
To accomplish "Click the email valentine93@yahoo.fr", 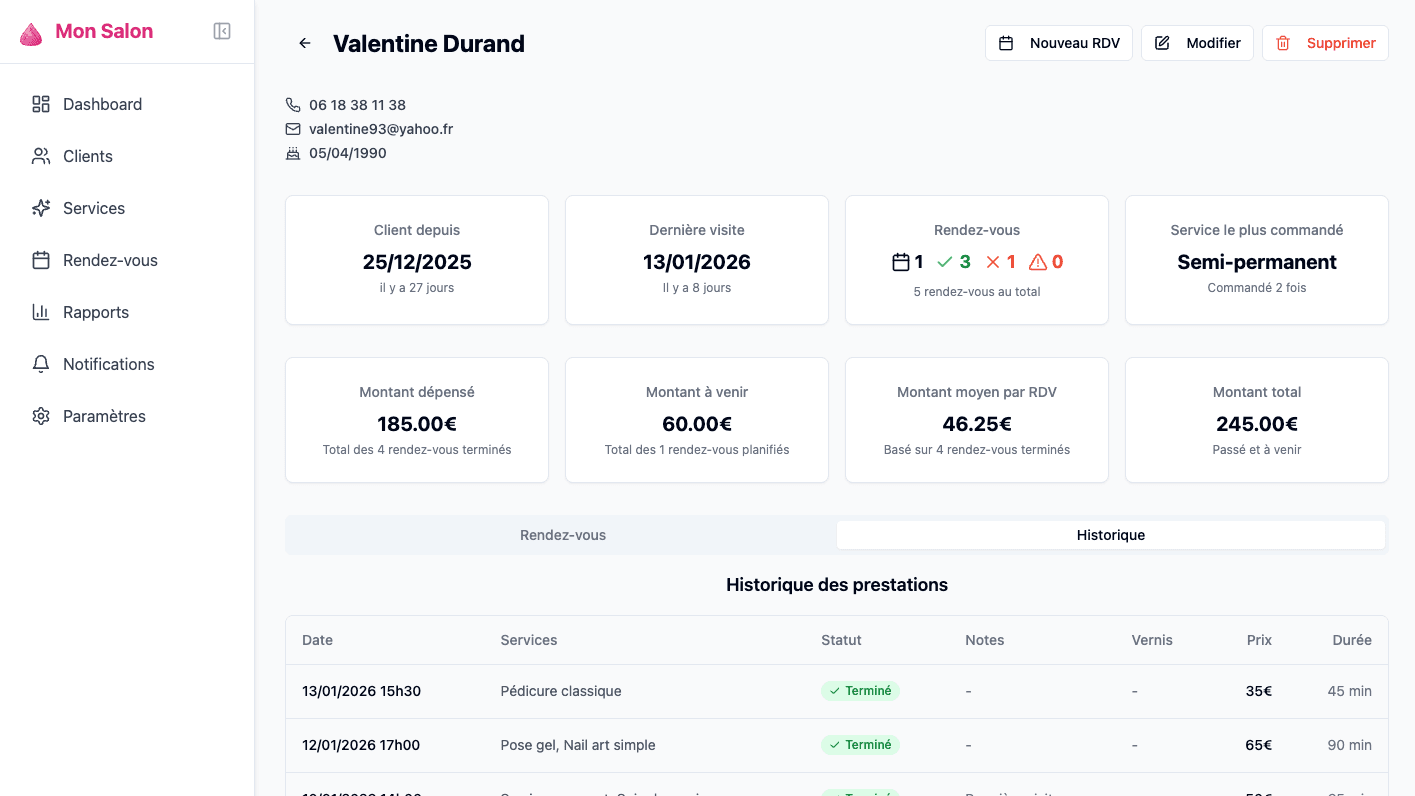I will click(380, 128).
